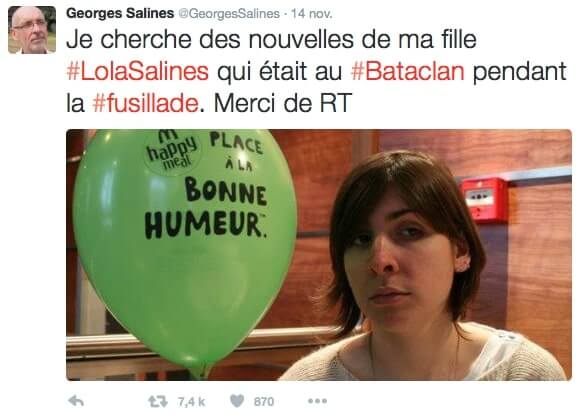Open the #LolaSalines hashtag
This screenshot has height=417, width=580.
[x=138, y=71]
